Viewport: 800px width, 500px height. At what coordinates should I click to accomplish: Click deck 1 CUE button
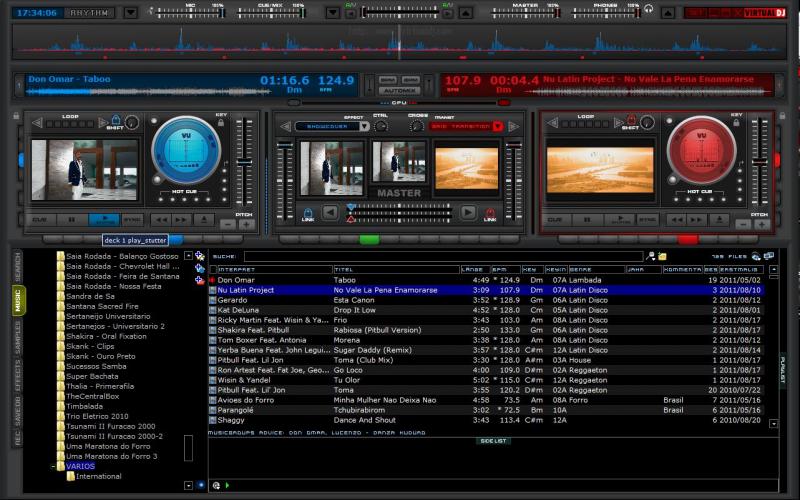(40, 220)
